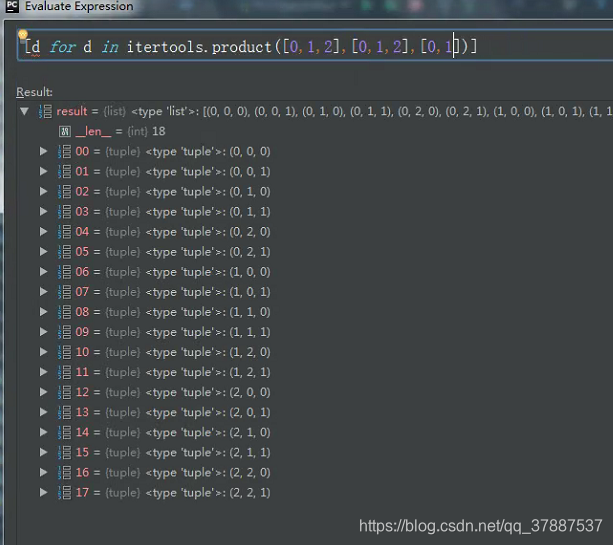This screenshot has height=545, width=613.
Task: Click the tuple icon of item 10
Action: tap(65, 352)
